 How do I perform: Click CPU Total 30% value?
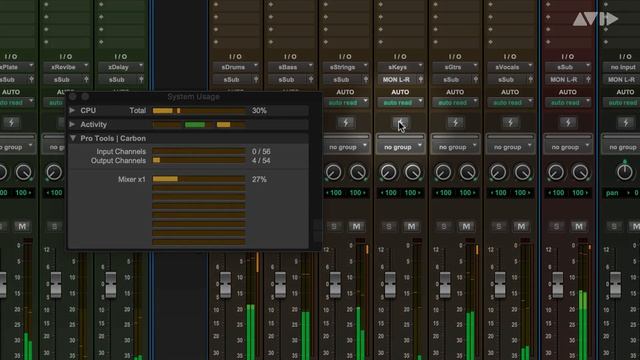pyautogui.click(x=259, y=111)
